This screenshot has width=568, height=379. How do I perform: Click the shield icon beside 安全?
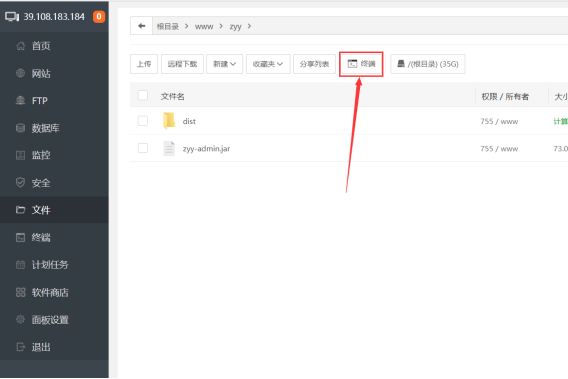[21, 183]
